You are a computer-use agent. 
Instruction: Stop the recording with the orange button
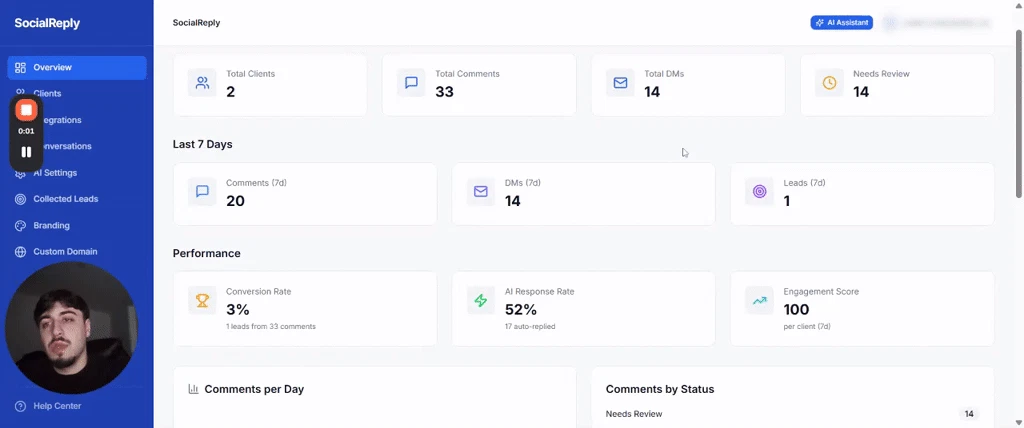coord(26,110)
